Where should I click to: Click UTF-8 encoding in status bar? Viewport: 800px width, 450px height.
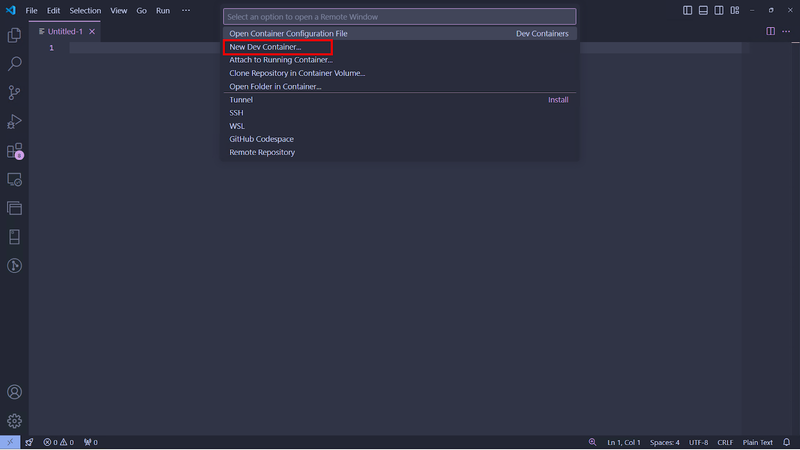click(698, 442)
